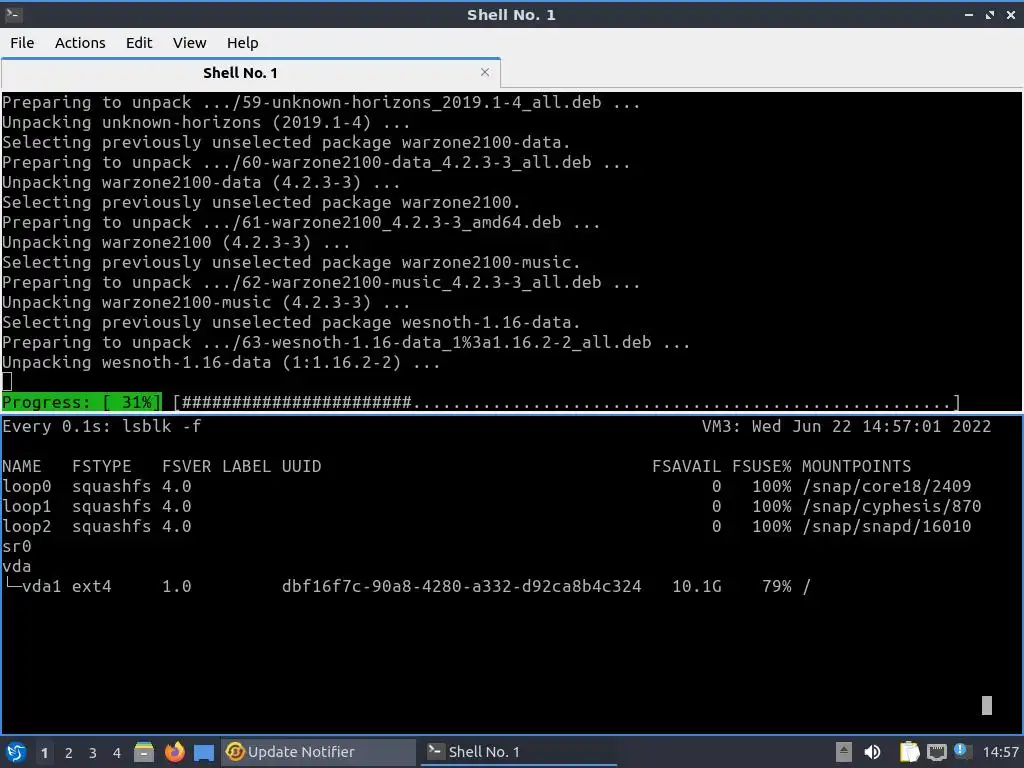Click the FSTYPE column header
This screenshot has height=768, width=1024.
point(102,466)
